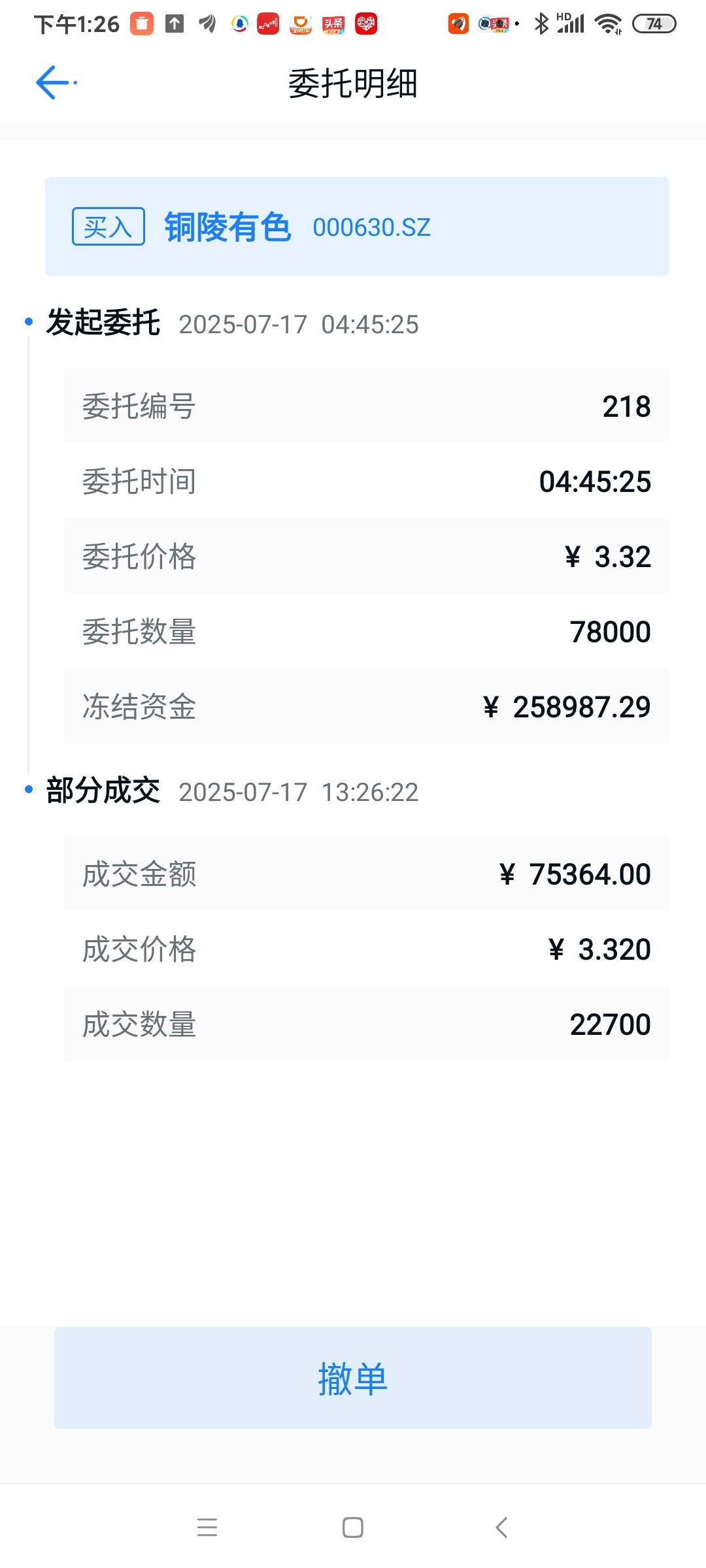Select the 成交金额 ¥75364.00 row

click(366, 874)
